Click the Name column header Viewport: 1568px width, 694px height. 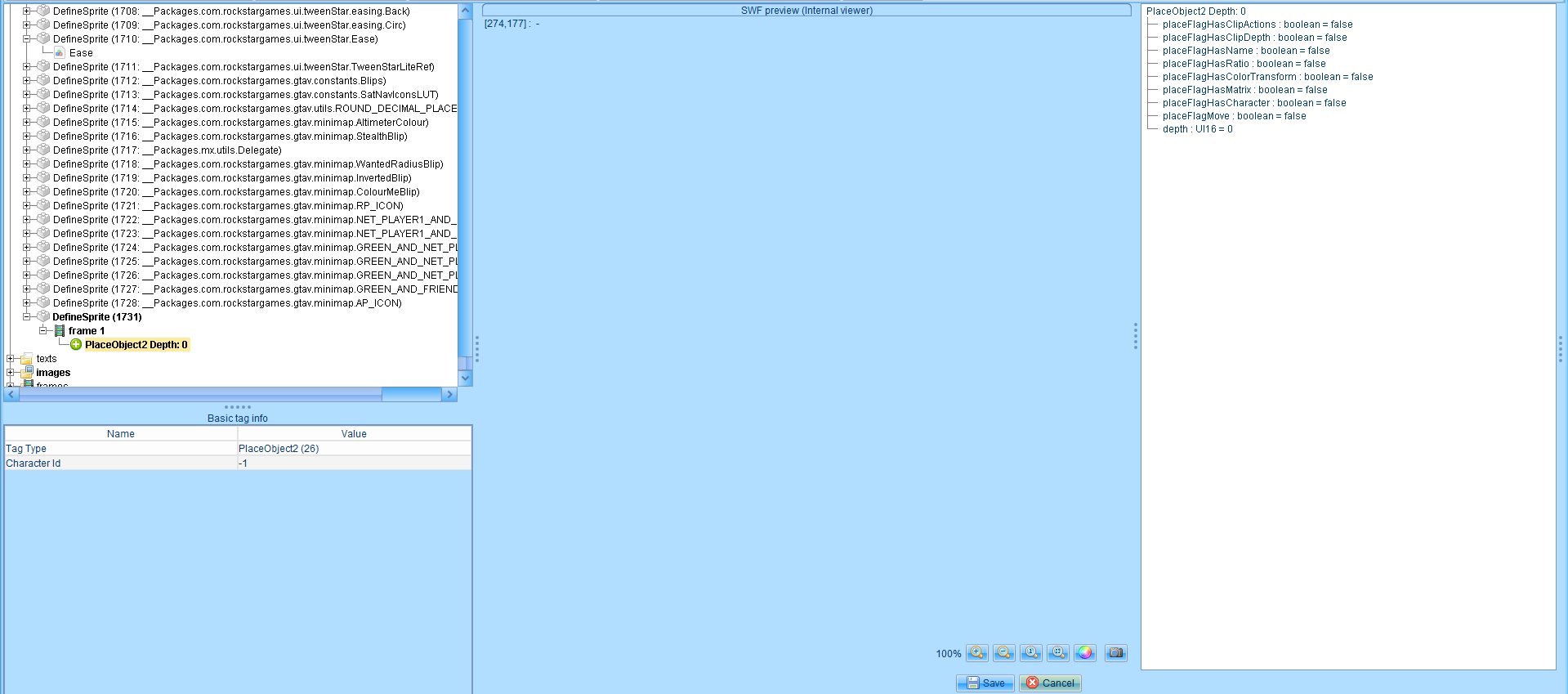pos(121,434)
